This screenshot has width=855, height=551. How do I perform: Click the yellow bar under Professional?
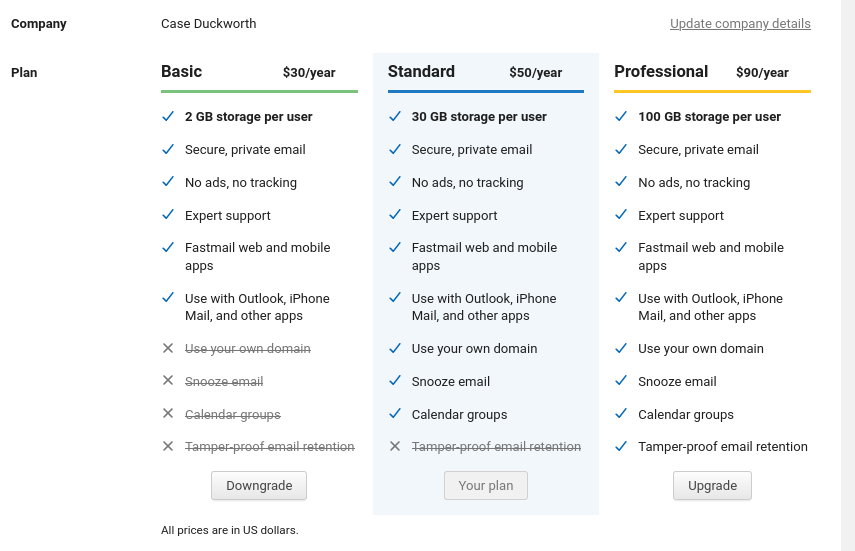tap(712, 91)
